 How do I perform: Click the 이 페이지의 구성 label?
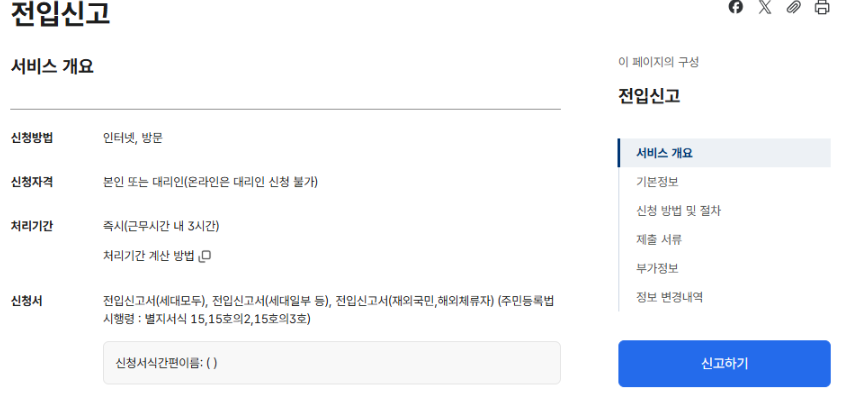(658, 62)
